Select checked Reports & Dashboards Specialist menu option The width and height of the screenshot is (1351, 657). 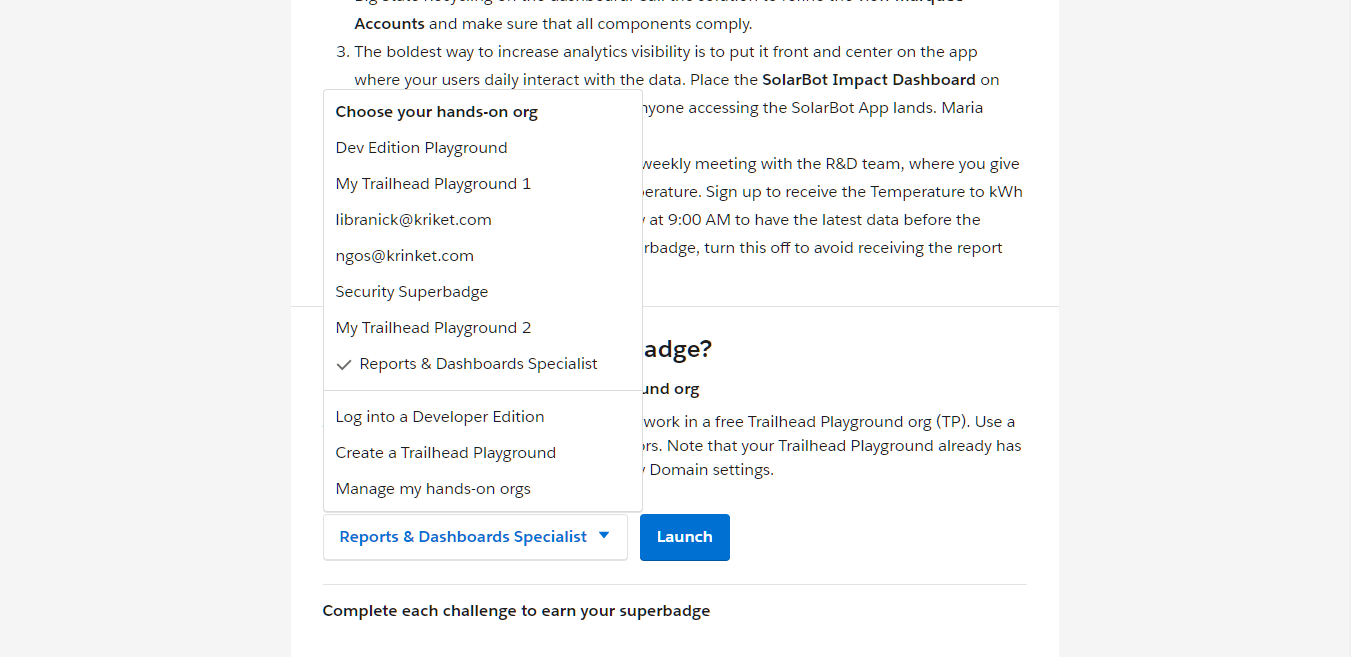[x=478, y=364]
